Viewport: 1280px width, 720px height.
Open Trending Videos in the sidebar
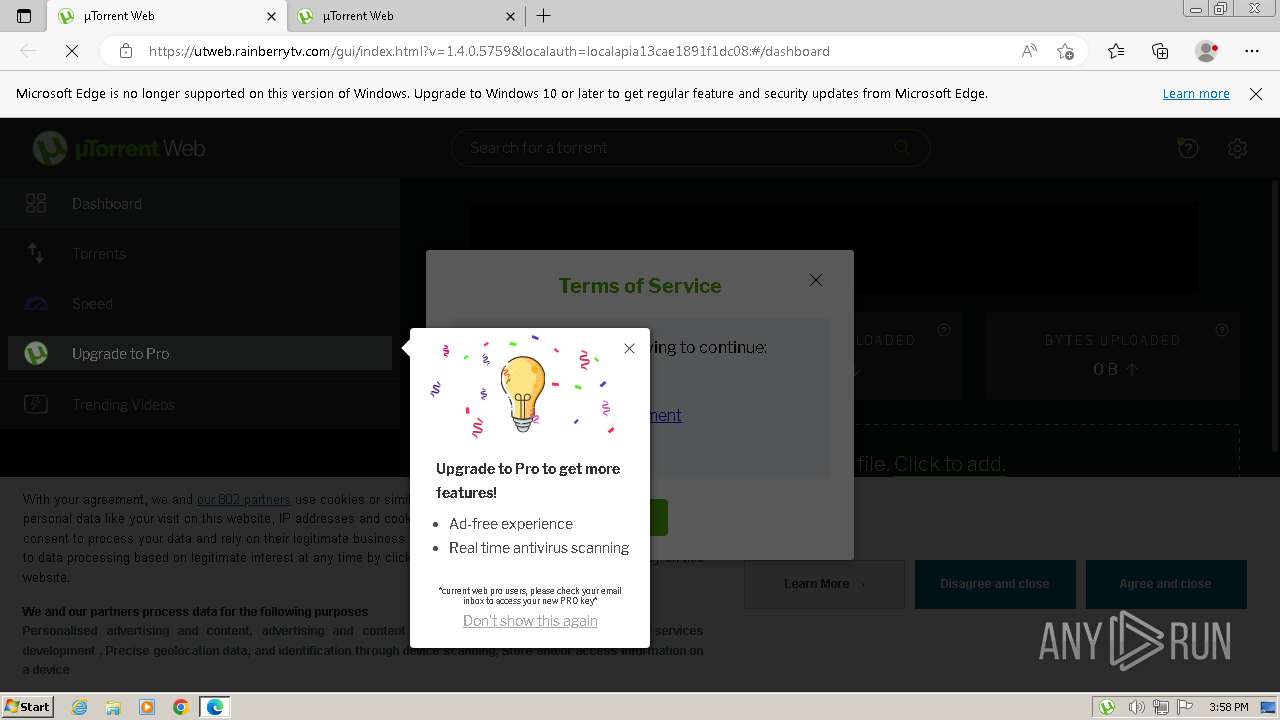200,404
